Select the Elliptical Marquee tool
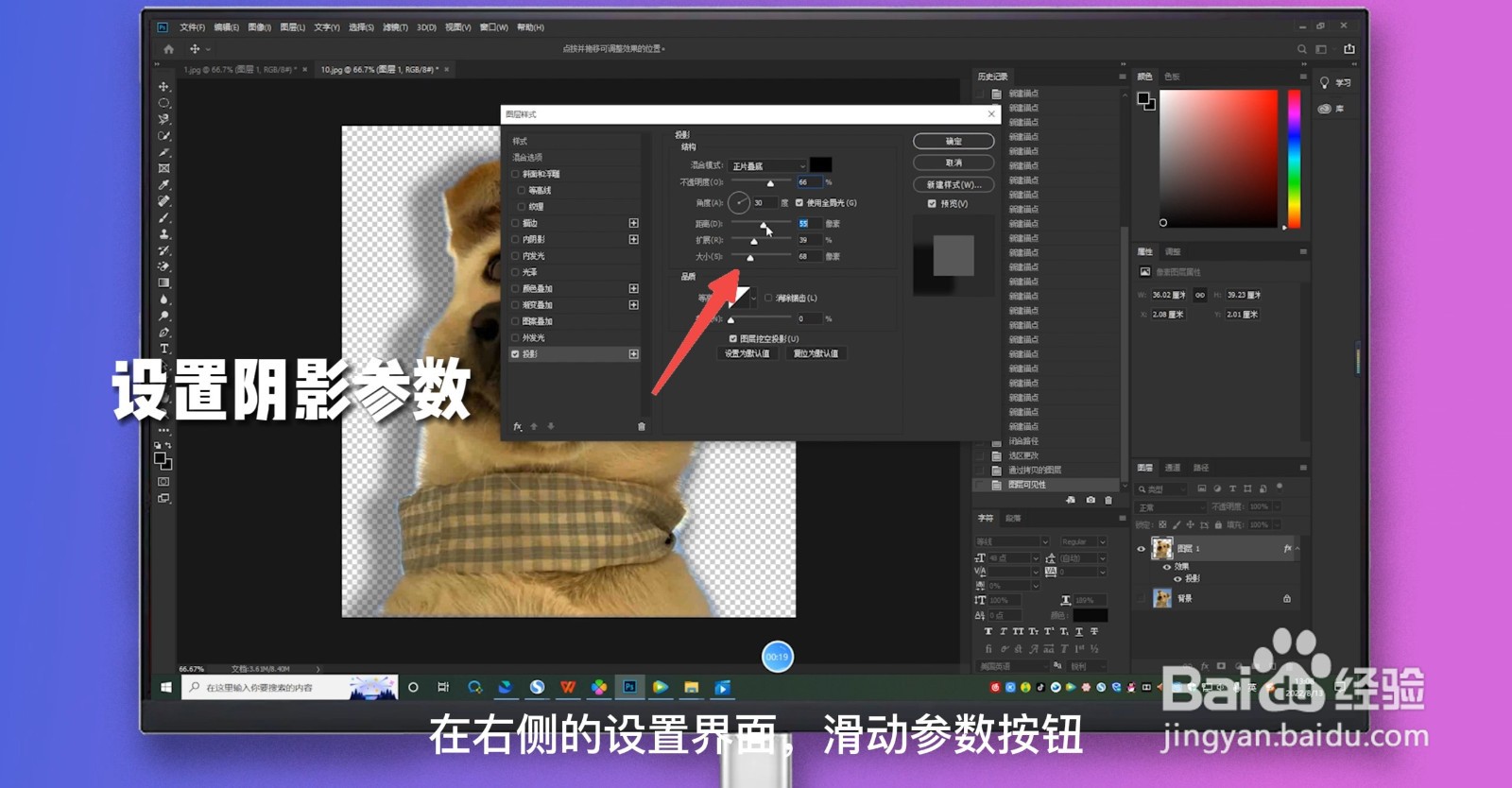 163,103
